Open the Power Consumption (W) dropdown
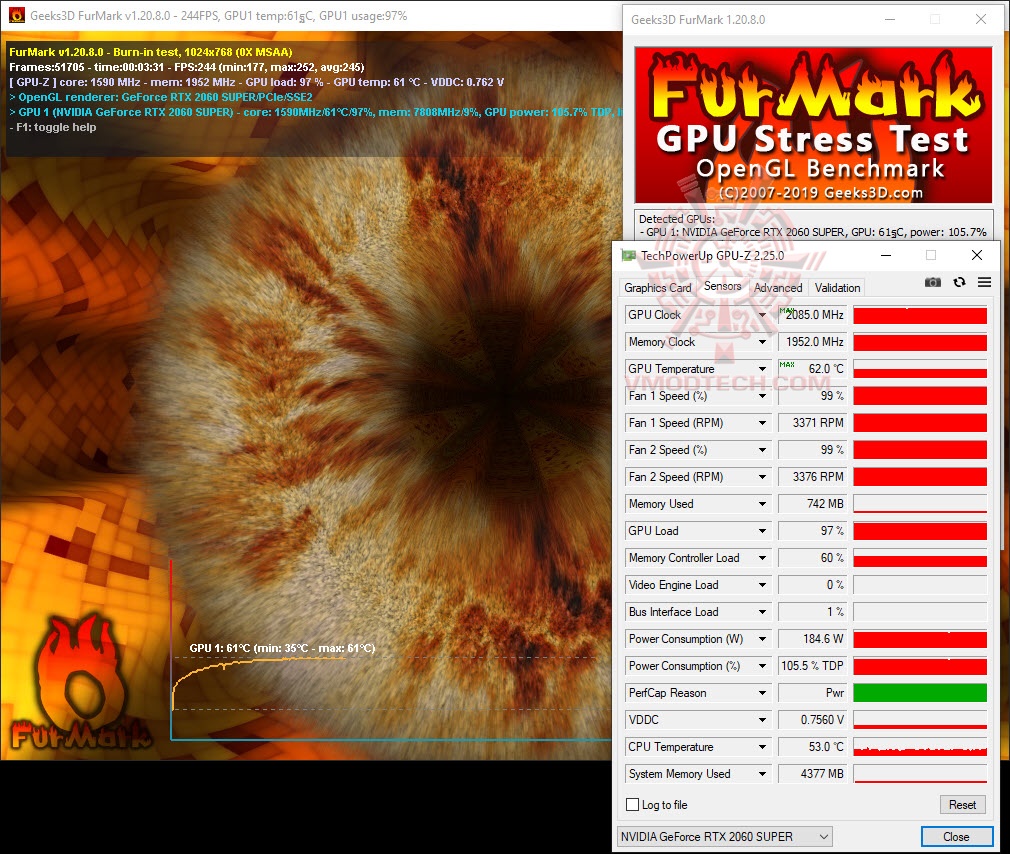Viewport: 1010px width, 854px height. point(762,640)
